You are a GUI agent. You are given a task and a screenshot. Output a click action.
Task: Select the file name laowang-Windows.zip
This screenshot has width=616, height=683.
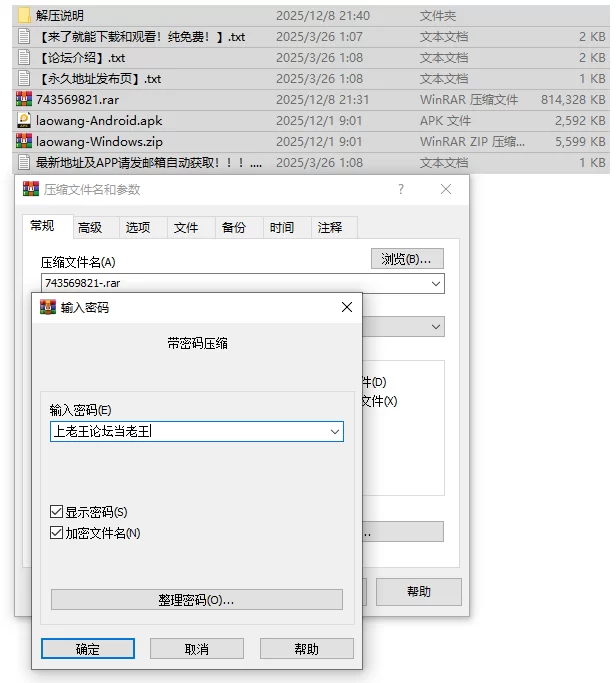pyautogui.click(x=99, y=142)
